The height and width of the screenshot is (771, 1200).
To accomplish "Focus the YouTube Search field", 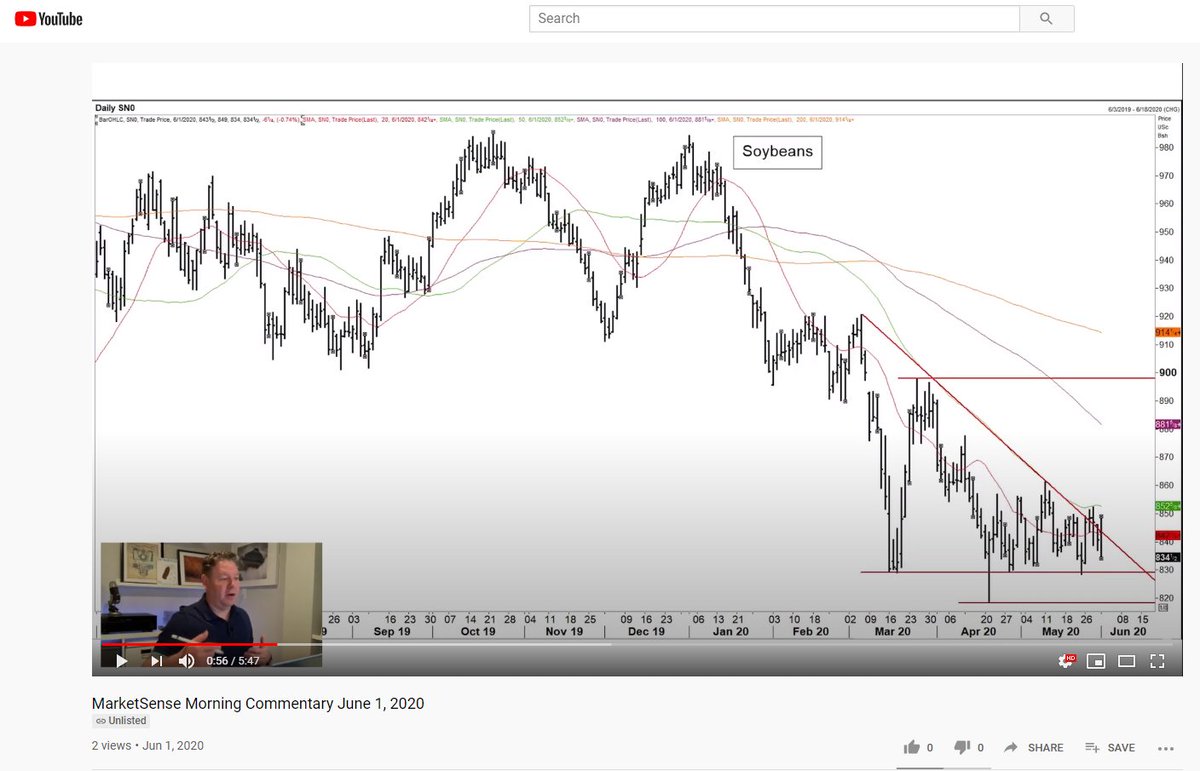I will [x=774, y=18].
